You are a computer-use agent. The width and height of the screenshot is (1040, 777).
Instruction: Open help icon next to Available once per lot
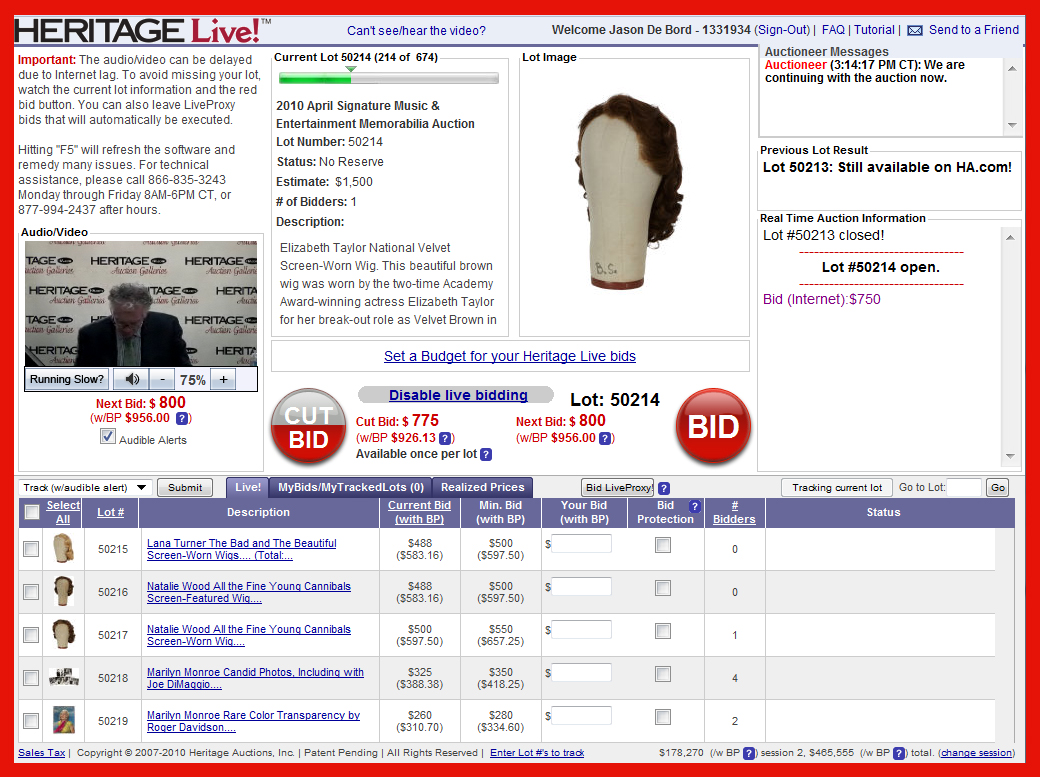click(486, 455)
